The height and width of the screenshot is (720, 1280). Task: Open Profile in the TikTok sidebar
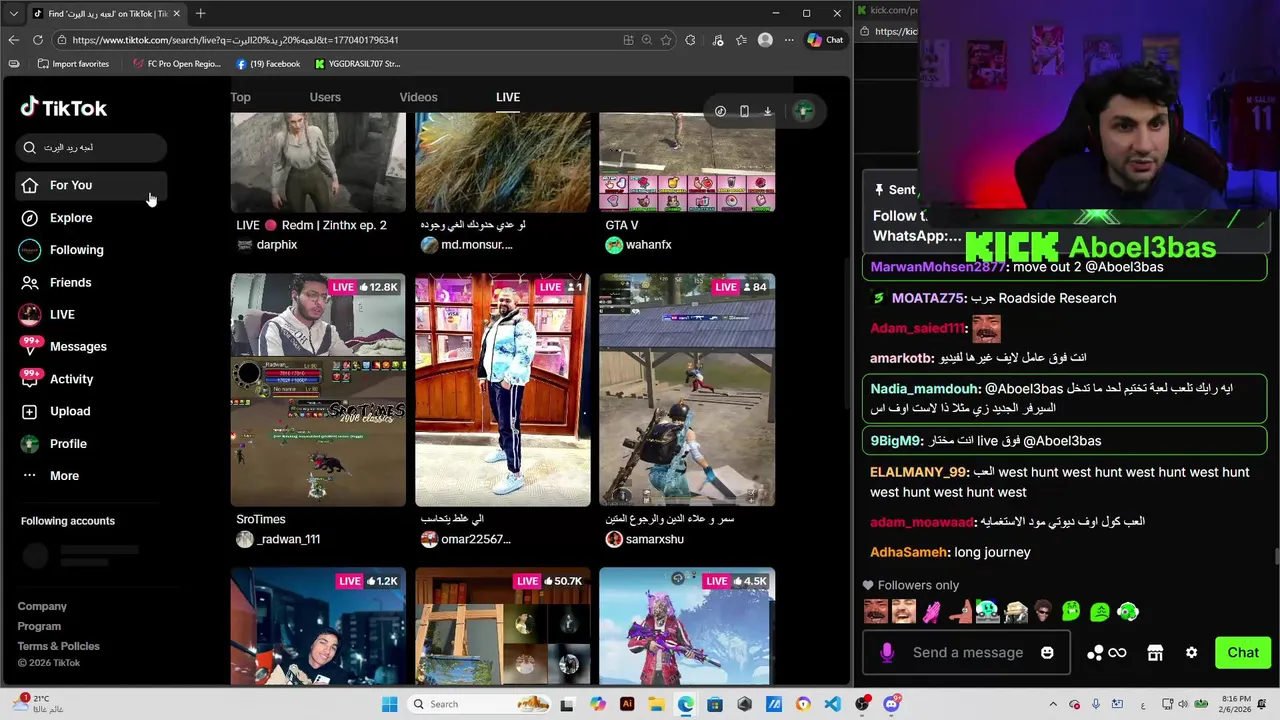tap(90, 443)
